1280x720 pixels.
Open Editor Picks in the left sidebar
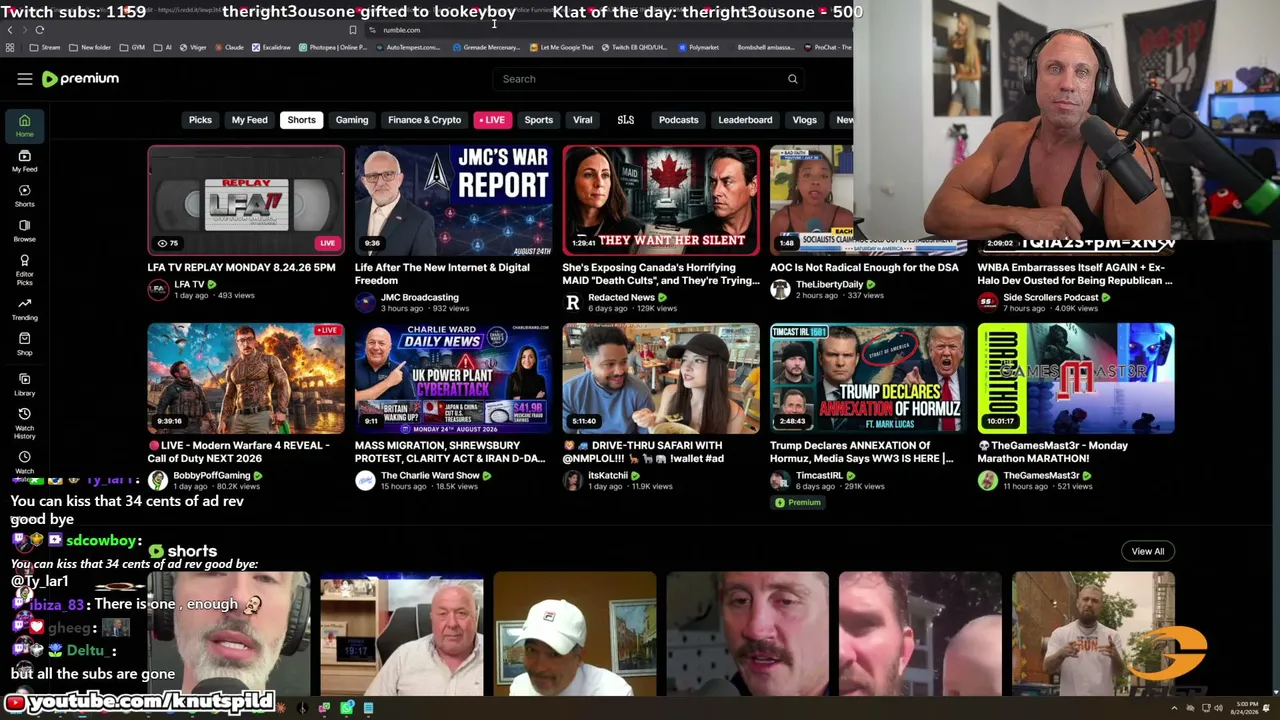pos(24,270)
